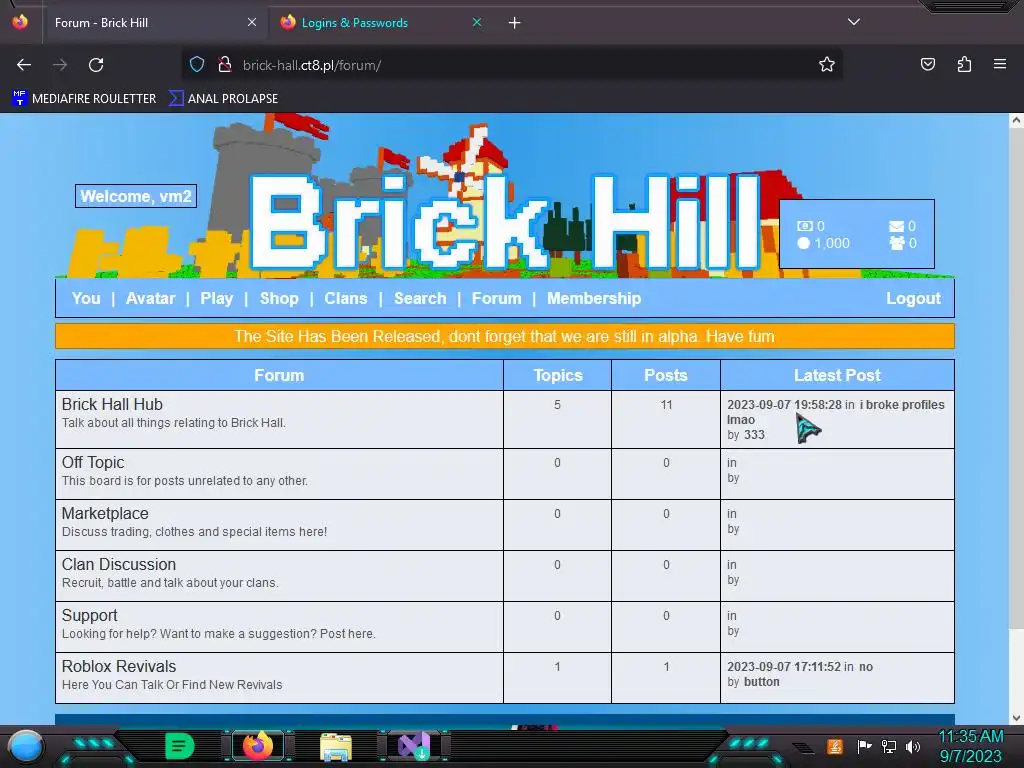The height and width of the screenshot is (768, 1024).
Task: Click the disabled forward navigation arrow
Action: [x=60, y=65]
